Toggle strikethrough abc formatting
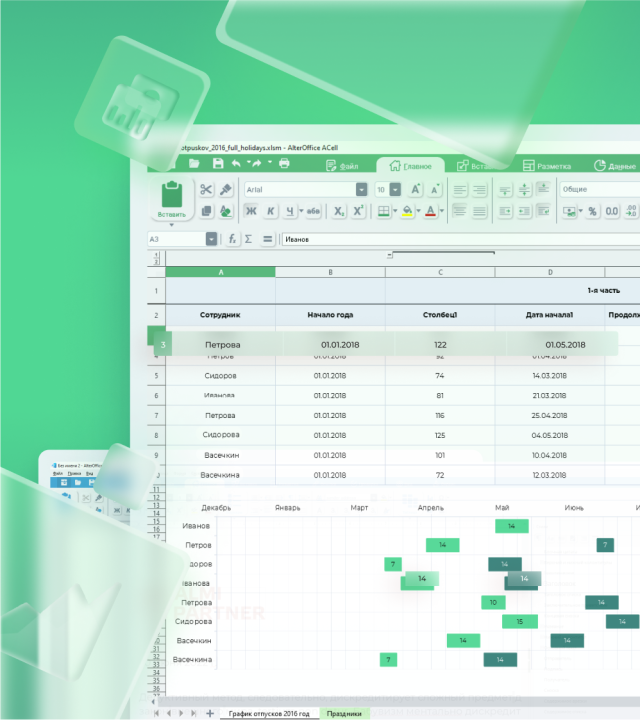The height and width of the screenshot is (720, 640). click(312, 211)
